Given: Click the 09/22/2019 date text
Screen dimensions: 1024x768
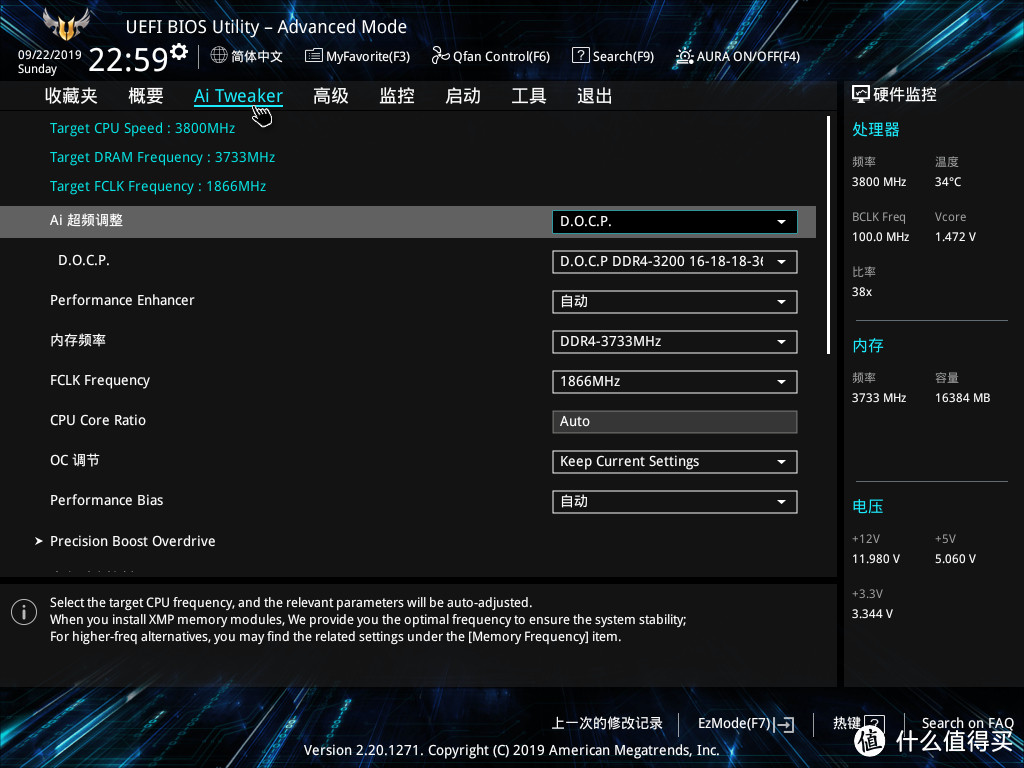Looking at the screenshot, I should (x=50, y=55).
